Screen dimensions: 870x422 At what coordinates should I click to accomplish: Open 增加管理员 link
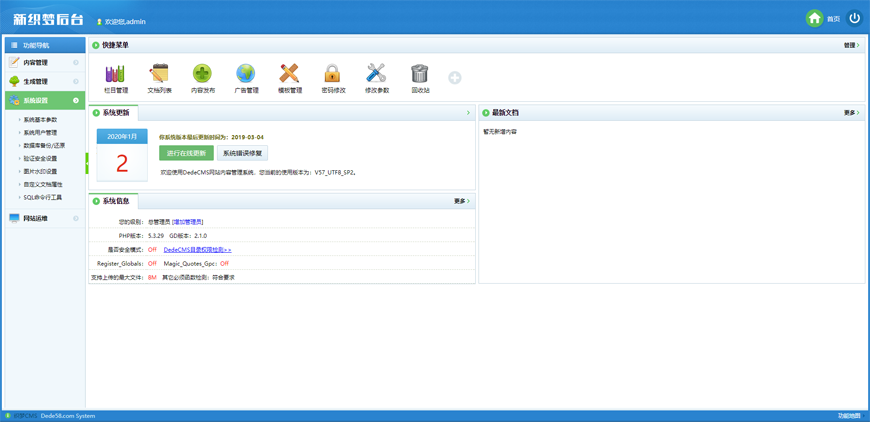pos(188,222)
